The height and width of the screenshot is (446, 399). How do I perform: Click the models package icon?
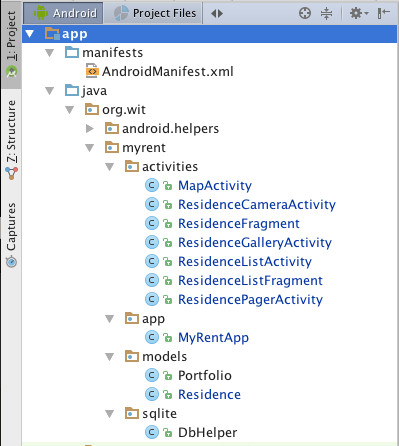132,356
